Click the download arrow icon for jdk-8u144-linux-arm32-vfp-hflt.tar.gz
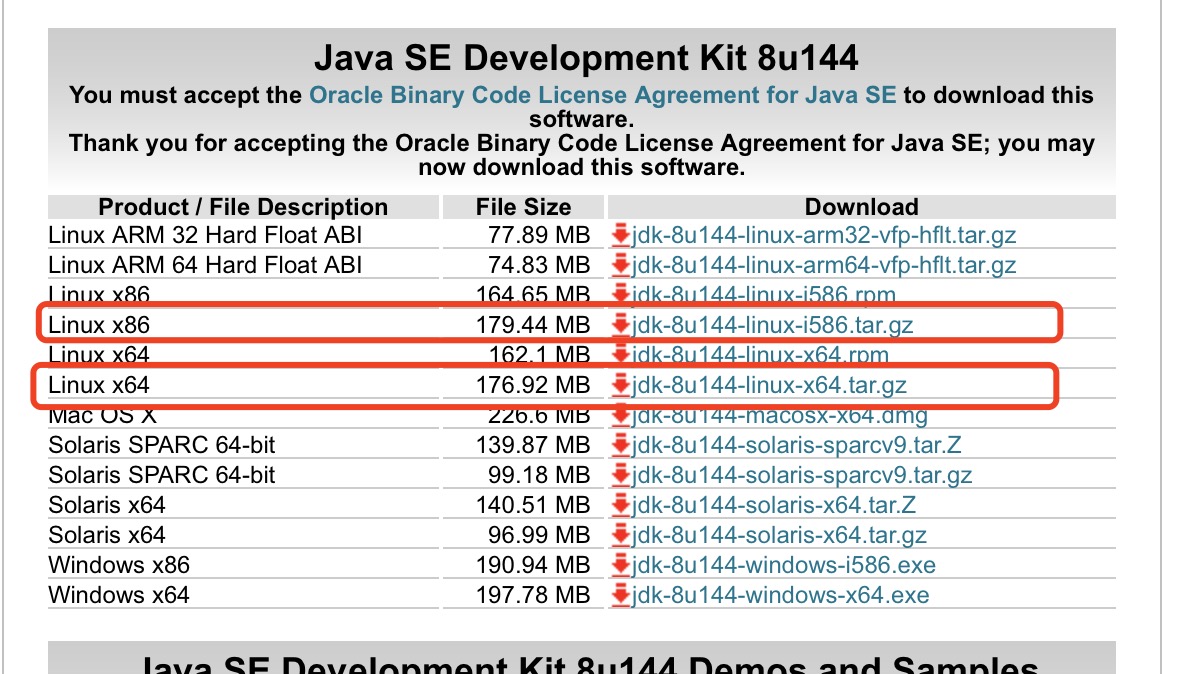 click(621, 235)
